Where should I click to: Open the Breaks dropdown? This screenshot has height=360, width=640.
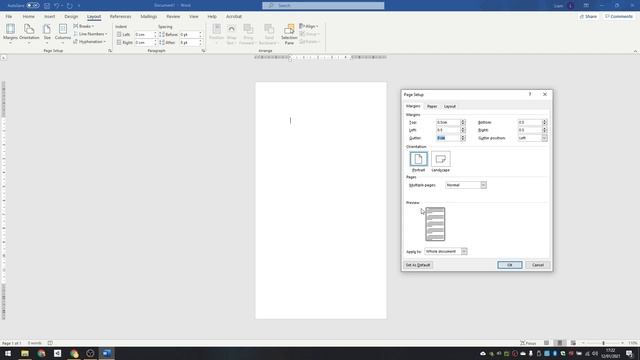(x=84, y=26)
